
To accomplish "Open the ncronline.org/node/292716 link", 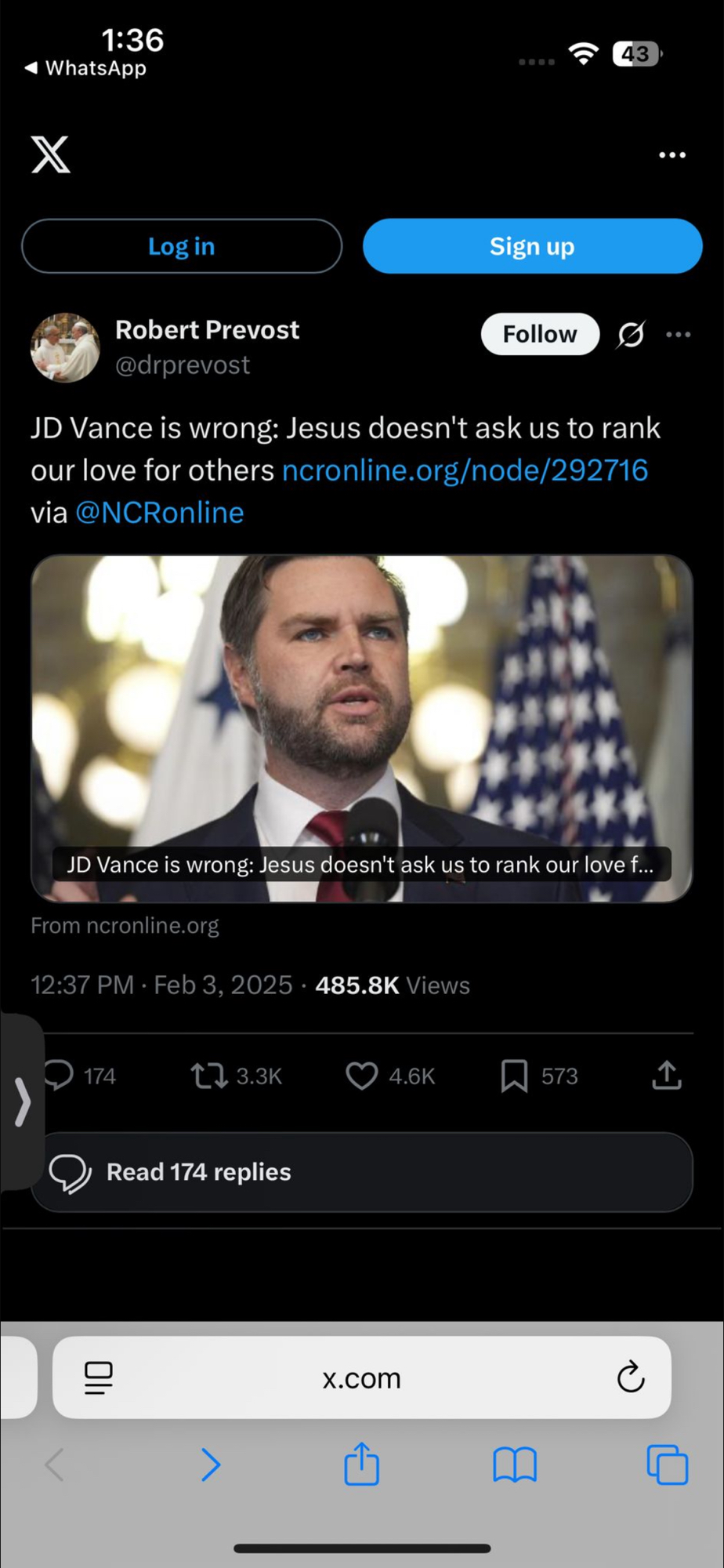I will (x=465, y=470).
